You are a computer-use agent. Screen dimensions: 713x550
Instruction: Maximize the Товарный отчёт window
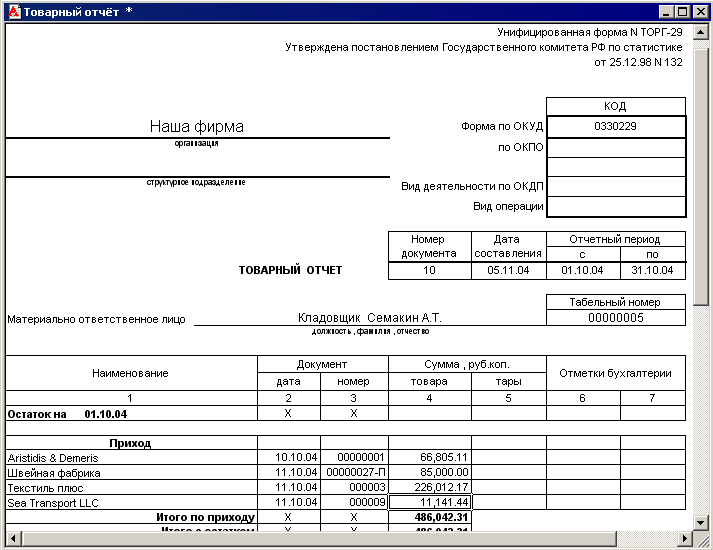coord(682,12)
